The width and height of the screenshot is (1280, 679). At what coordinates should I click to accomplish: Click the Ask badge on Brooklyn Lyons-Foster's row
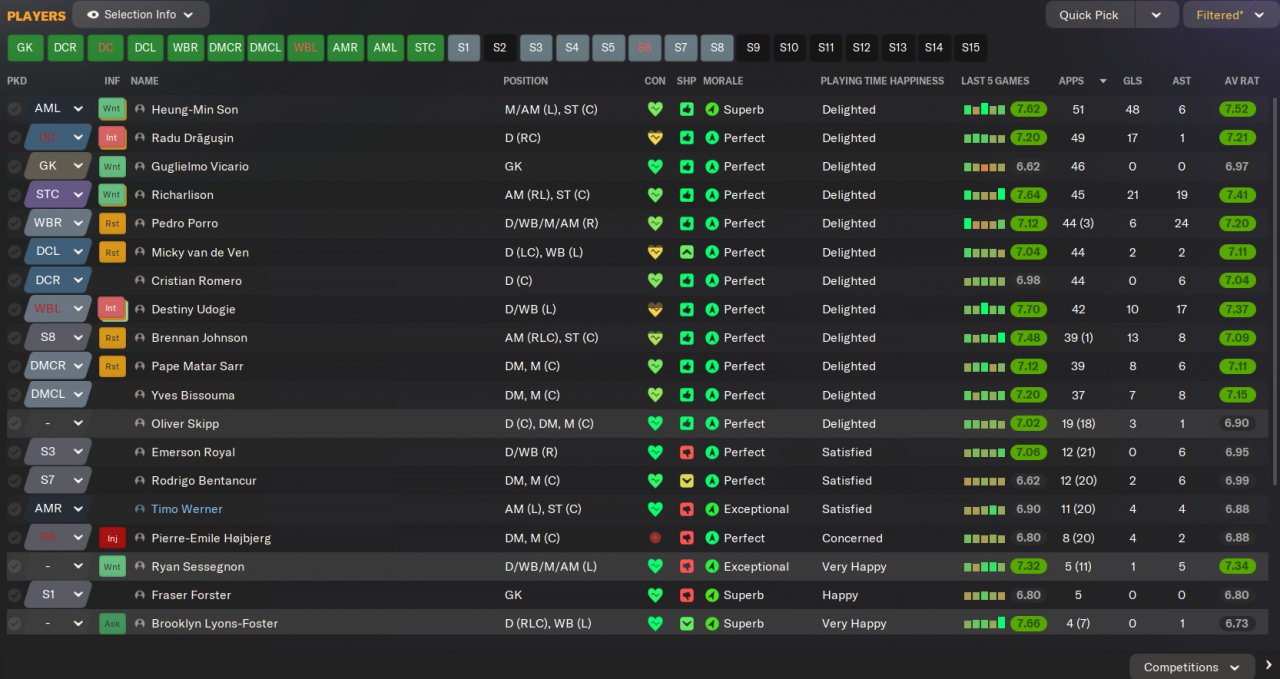pyautogui.click(x=112, y=623)
